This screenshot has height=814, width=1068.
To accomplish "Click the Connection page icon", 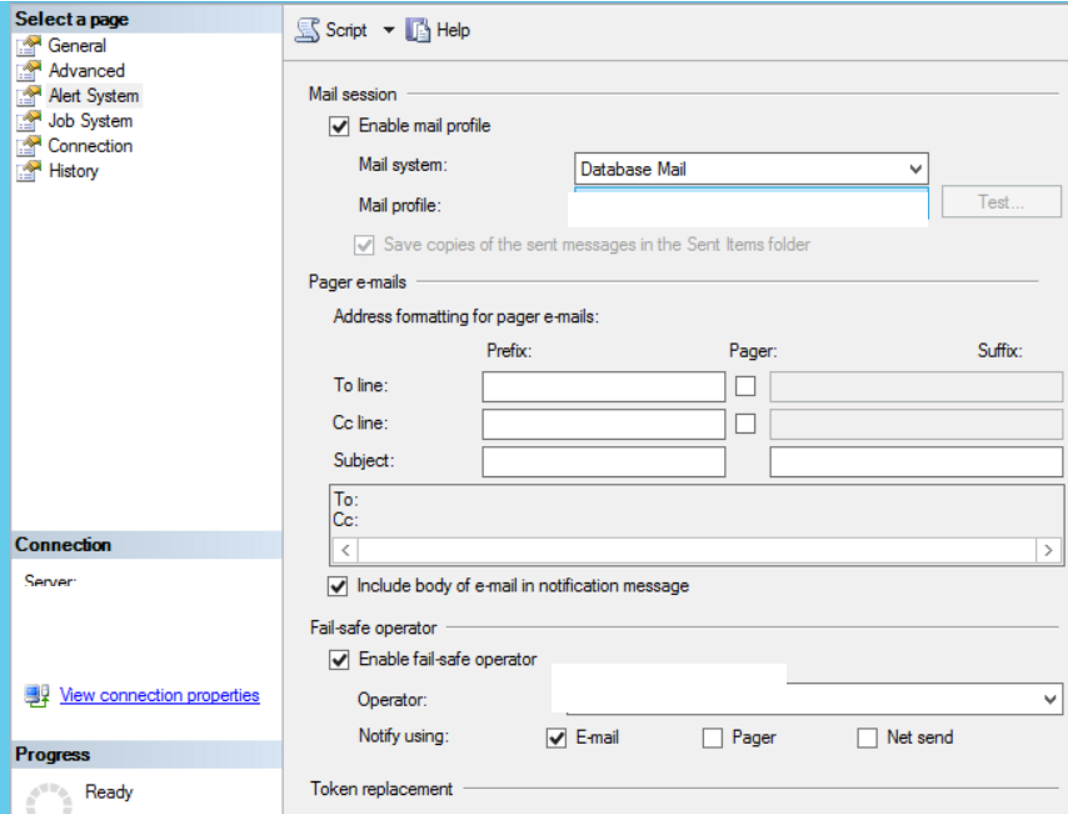I will tap(29, 146).
